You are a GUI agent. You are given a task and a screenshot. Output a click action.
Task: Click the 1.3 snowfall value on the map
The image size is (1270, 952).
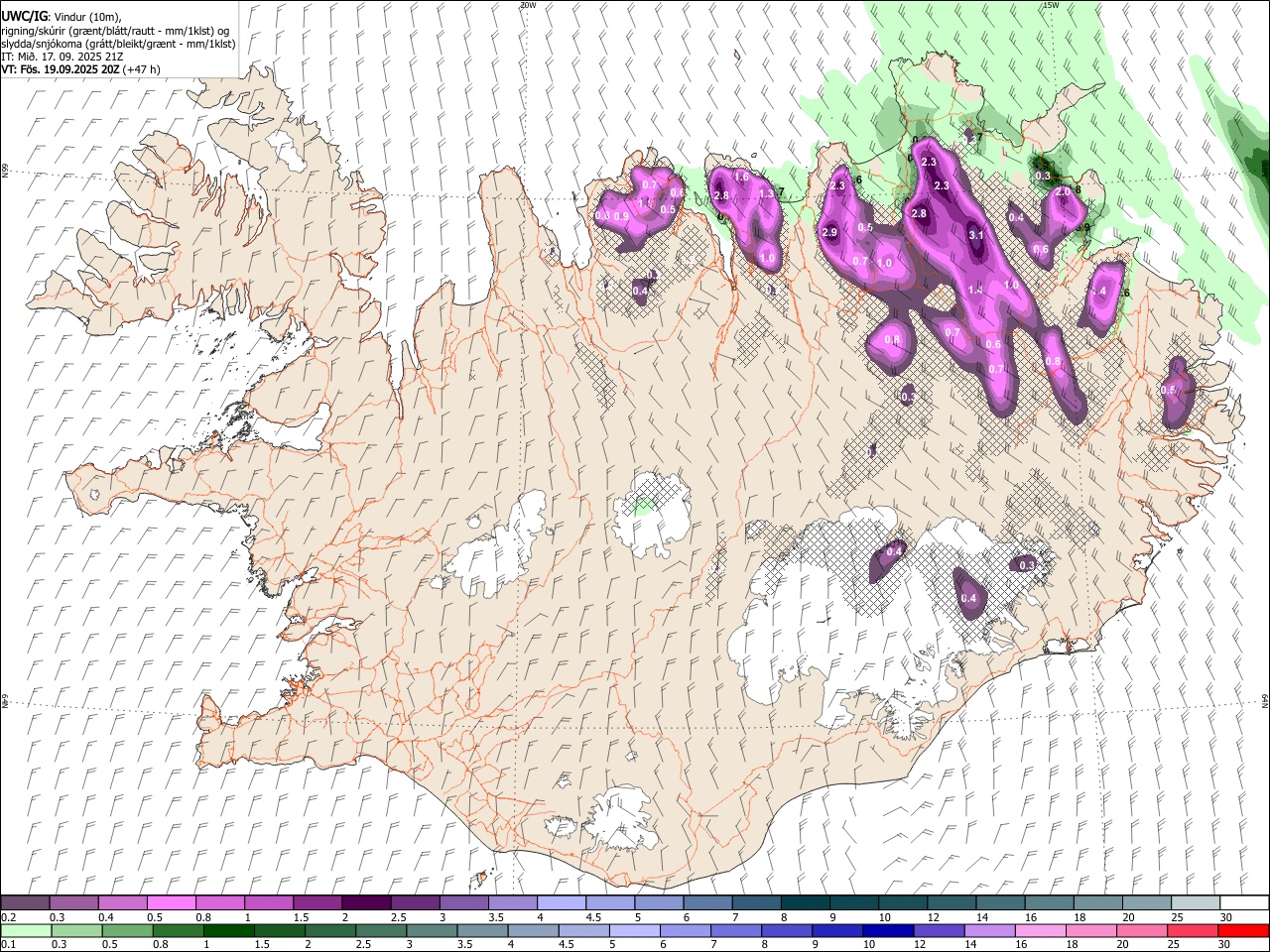pos(766,194)
